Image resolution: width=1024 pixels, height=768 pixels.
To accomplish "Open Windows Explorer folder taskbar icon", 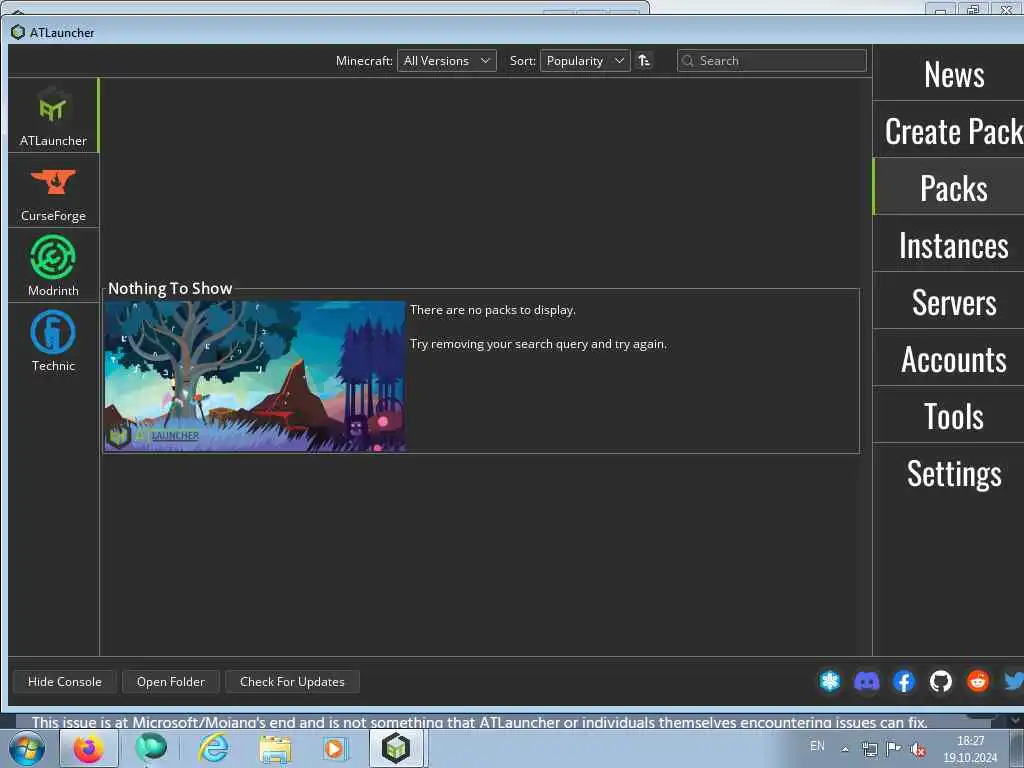I will click(275, 748).
